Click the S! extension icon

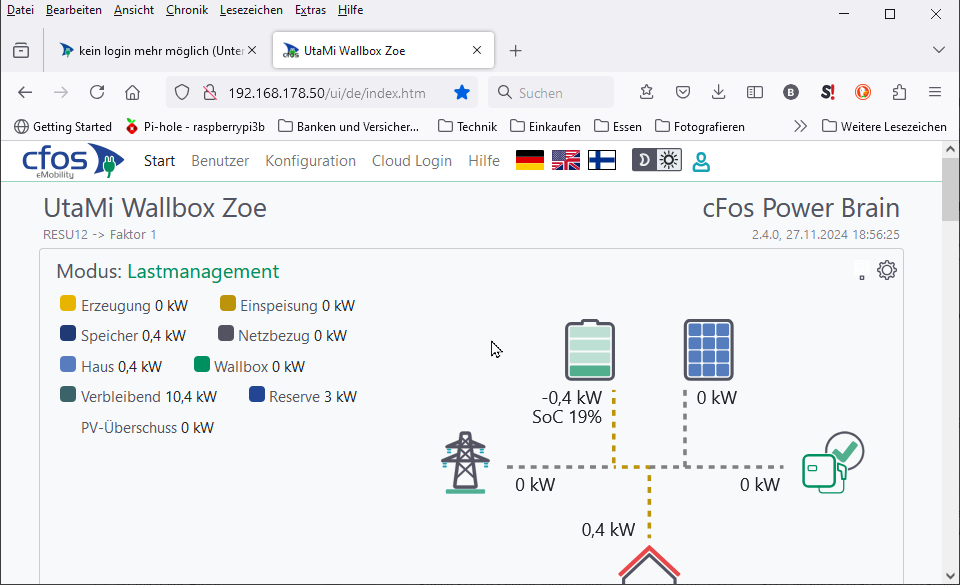pos(827,92)
